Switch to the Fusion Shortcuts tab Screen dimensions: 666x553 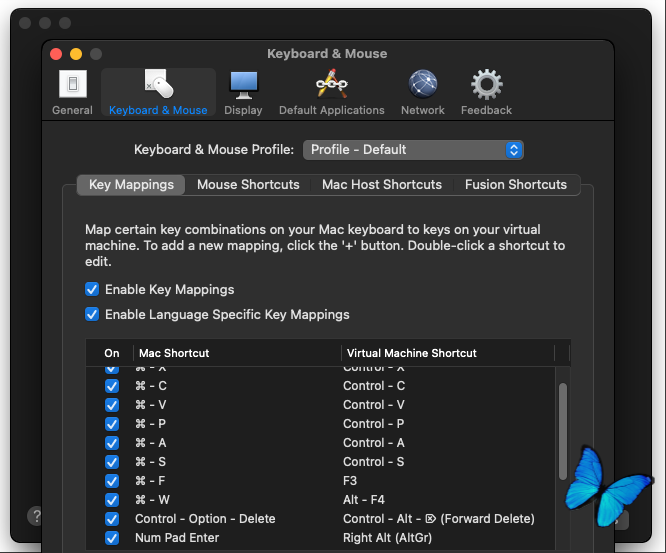[515, 185]
